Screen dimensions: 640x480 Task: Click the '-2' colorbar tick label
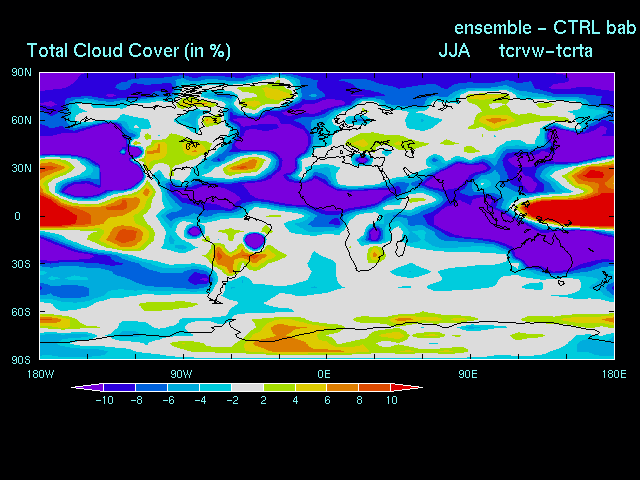click(233, 400)
